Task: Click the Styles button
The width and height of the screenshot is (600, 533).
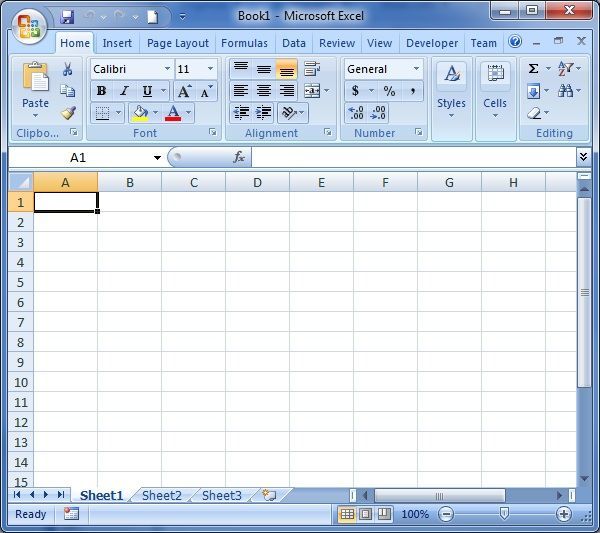Action: pyautogui.click(x=451, y=88)
